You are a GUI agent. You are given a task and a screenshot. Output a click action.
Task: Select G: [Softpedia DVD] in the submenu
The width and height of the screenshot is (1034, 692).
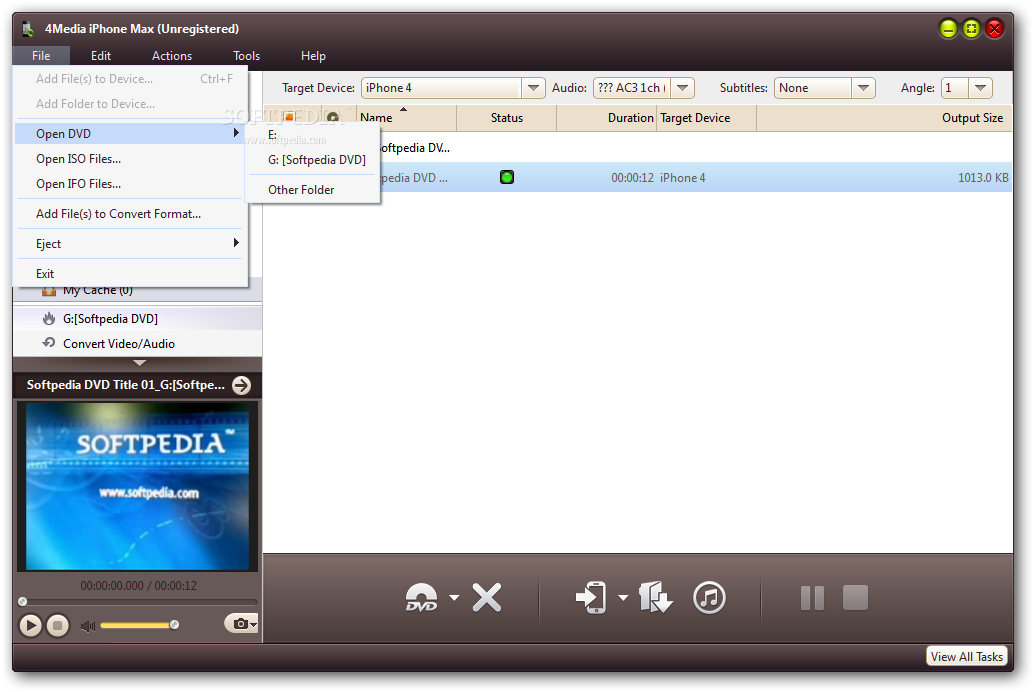pos(313,160)
